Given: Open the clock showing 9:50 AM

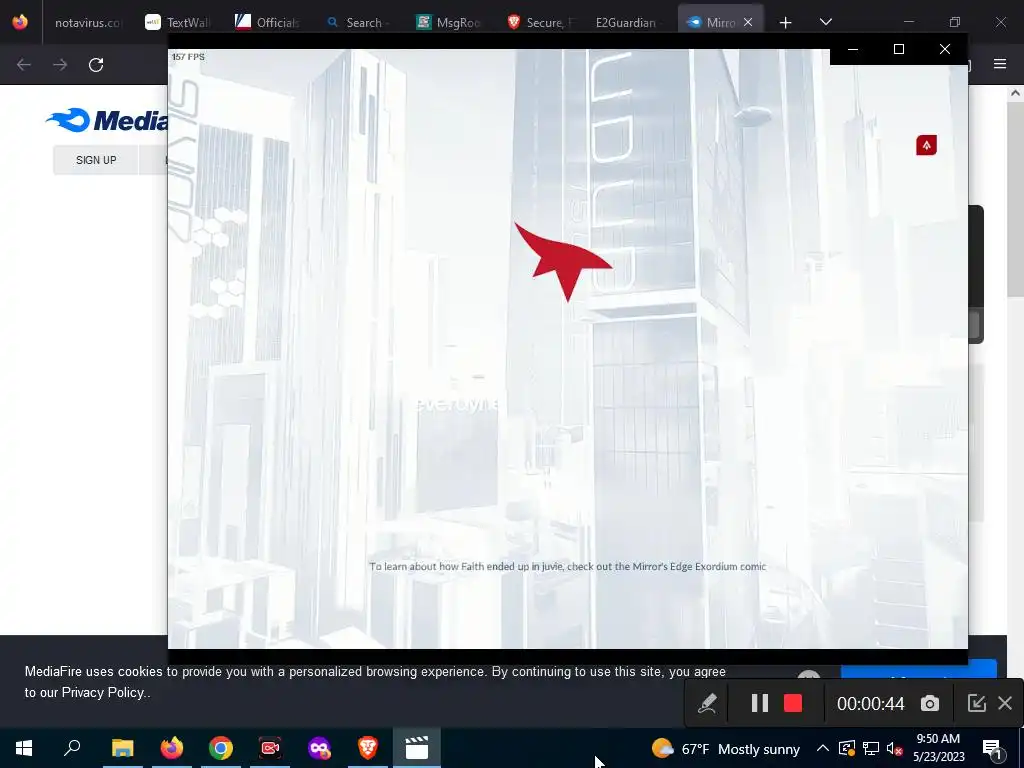Looking at the screenshot, I should pyautogui.click(x=938, y=748).
